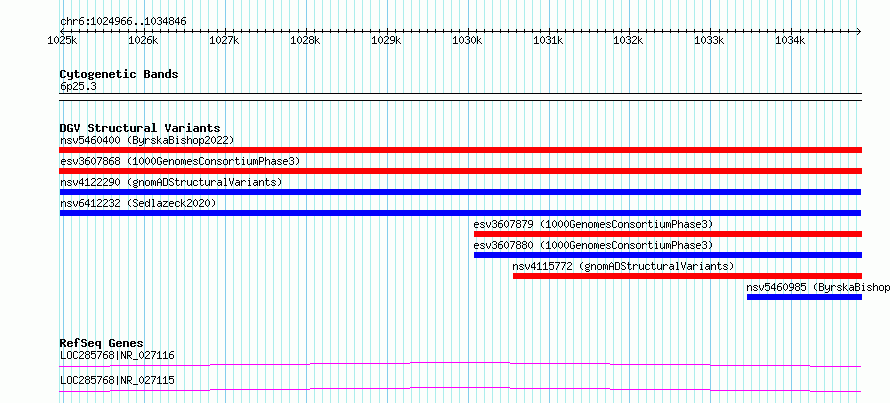Click the 6p25.3 cytogenetic band bar
The width and height of the screenshot is (890, 403).
(460, 97)
